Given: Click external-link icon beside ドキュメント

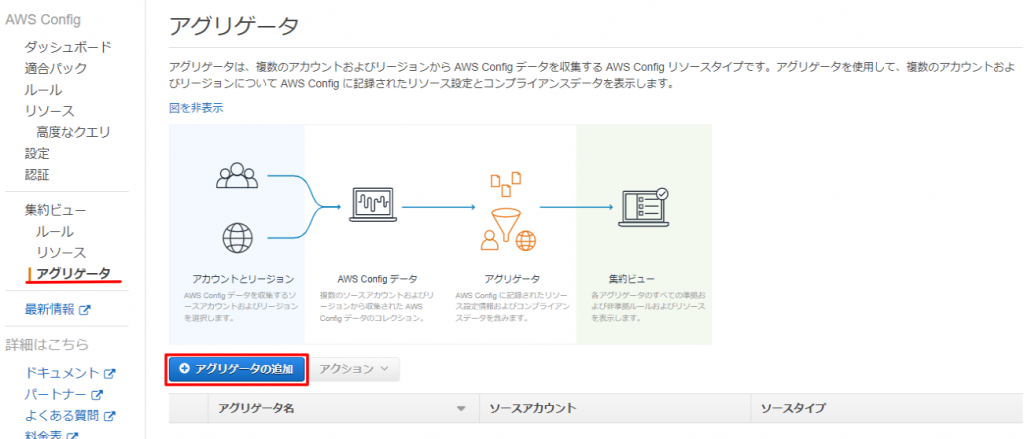Looking at the screenshot, I should click(x=109, y=374).
